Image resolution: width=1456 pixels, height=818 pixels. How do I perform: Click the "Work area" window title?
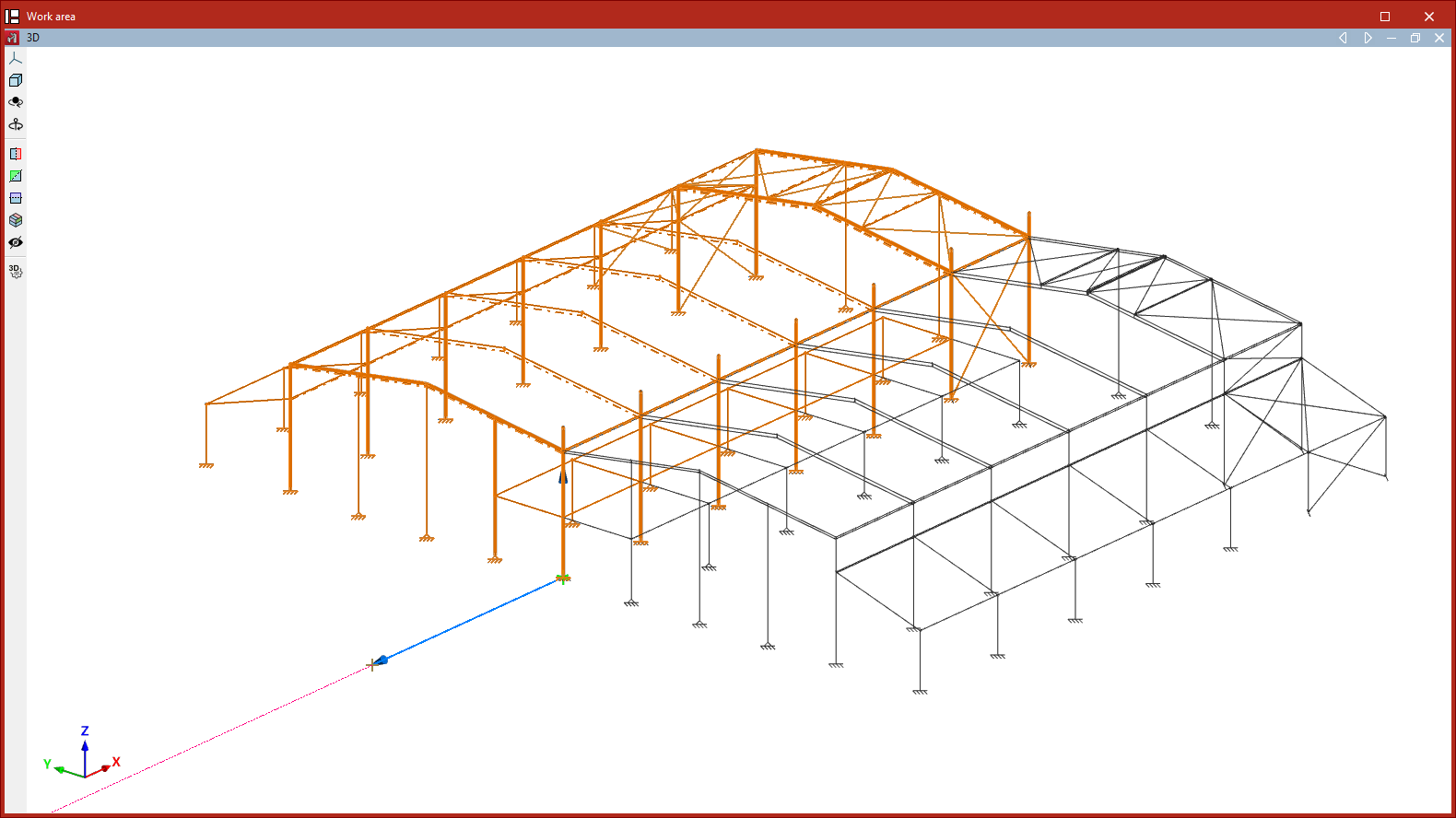pos(51,17)
